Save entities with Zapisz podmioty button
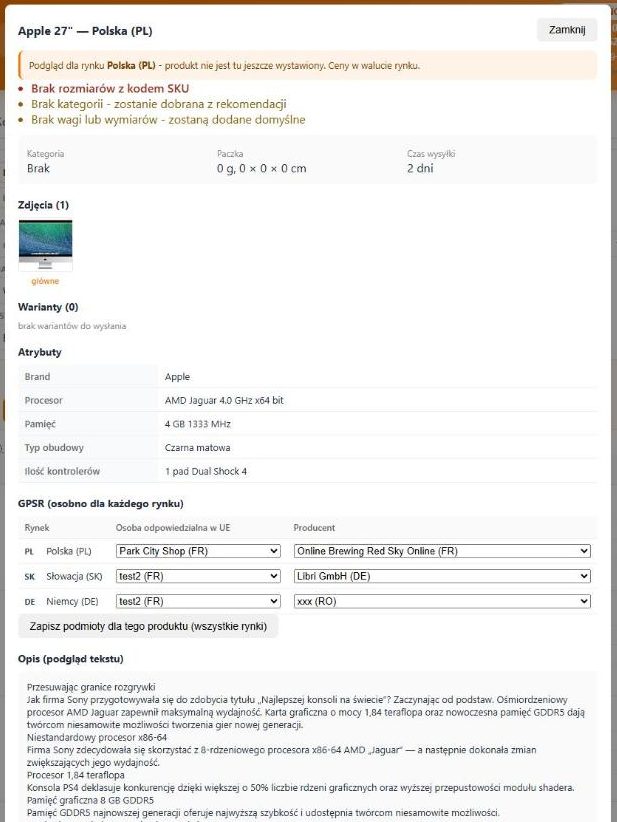This screenshot has height=822, width=617. (x=148, y=626)
